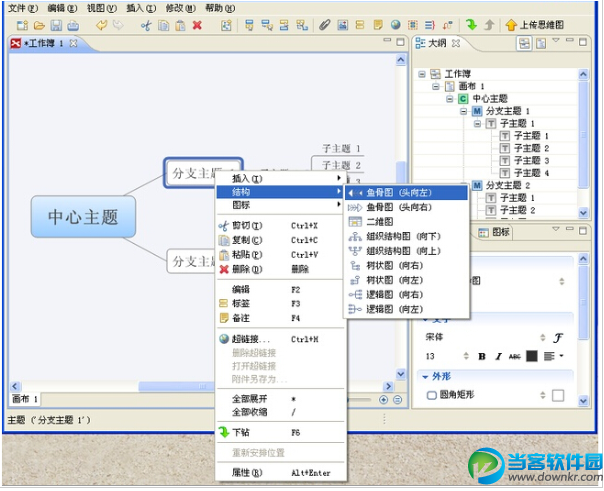Click the Notes toolbar icon
The image size is (604, 491).
click(x=378, y=25)
